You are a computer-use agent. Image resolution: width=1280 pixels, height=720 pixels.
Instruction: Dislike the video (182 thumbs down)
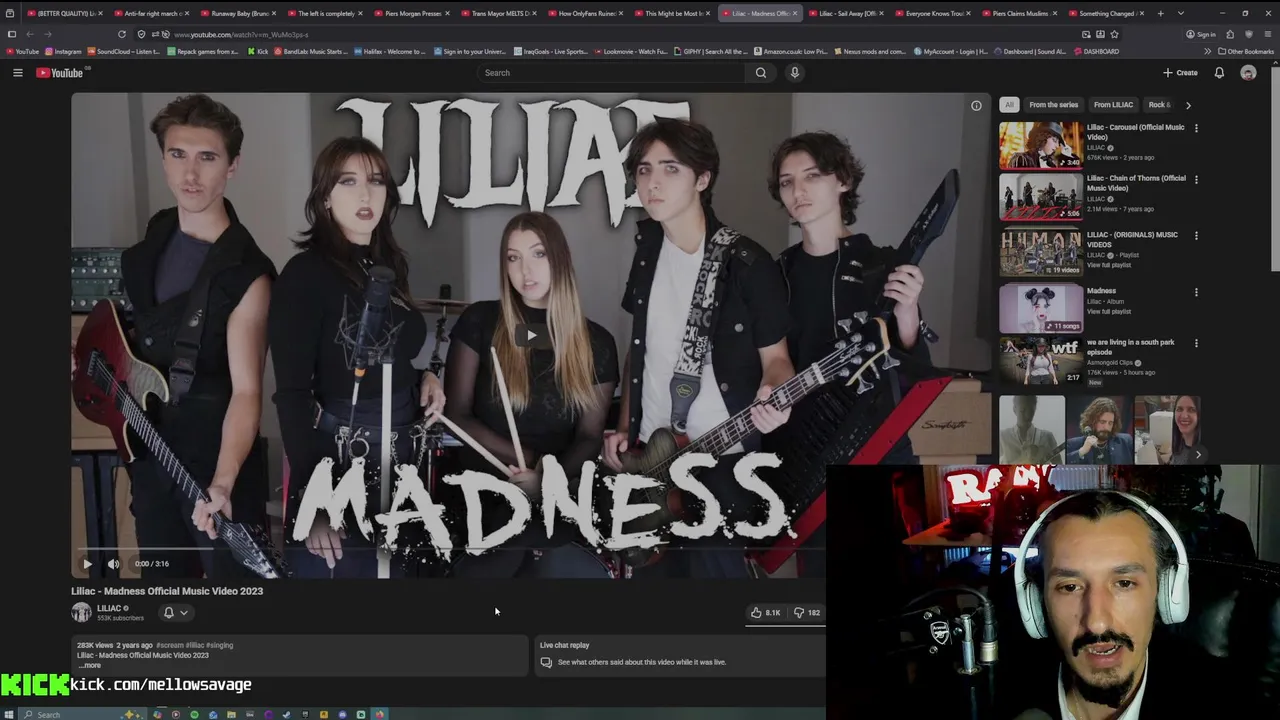pyautogui.click(x=807, y=612)
